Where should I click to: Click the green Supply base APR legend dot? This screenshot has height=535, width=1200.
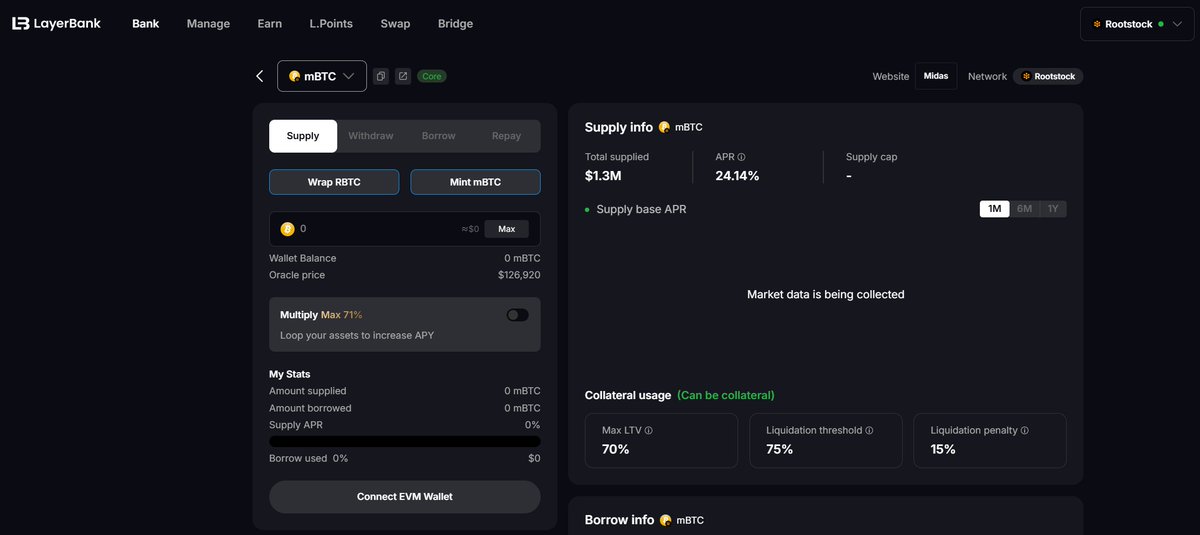[587, 210]
